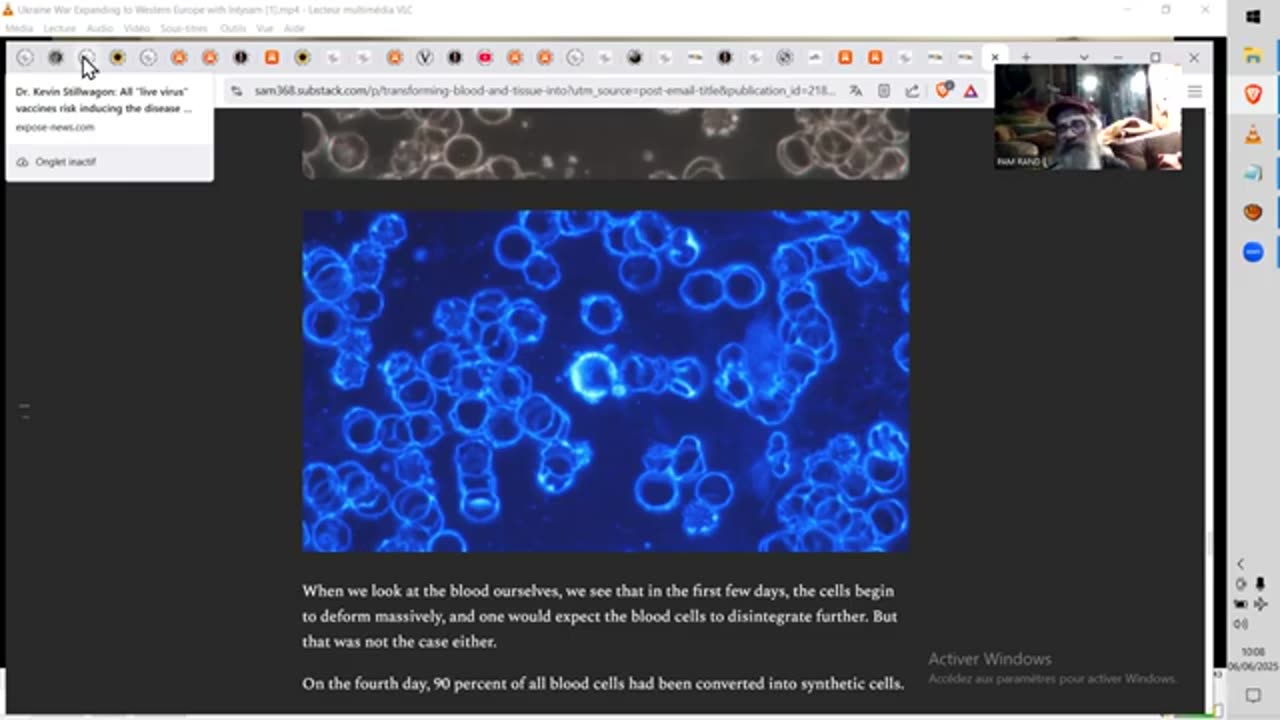Open the VLC Vue menu
Screen dimensions: 1280x720
pyautogui.click(x=265, y=29)
